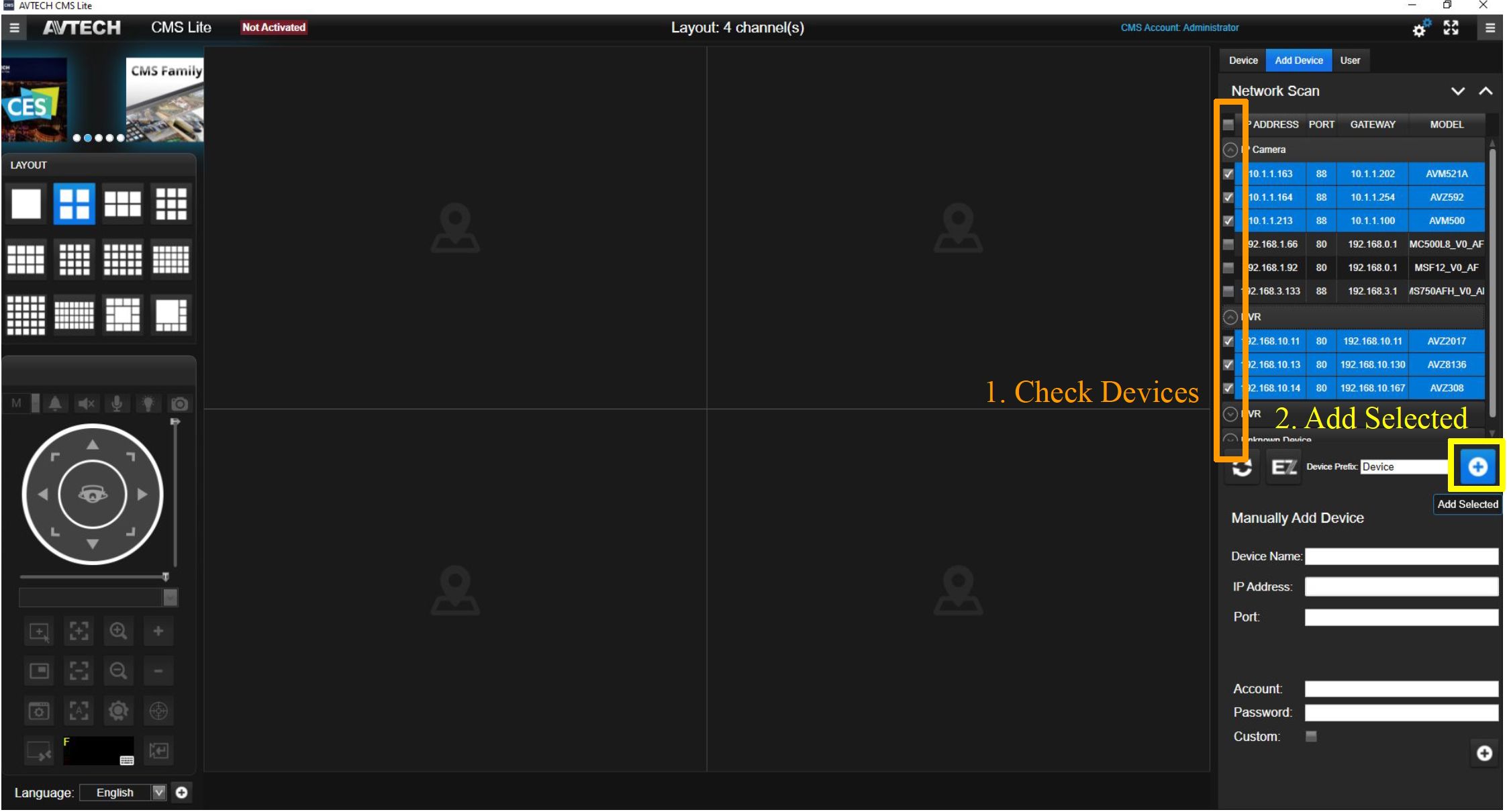Screen dimensions: 1507x812
Task: Click the vertical PTZ speed slider
Action: click(x=175, y=493)
